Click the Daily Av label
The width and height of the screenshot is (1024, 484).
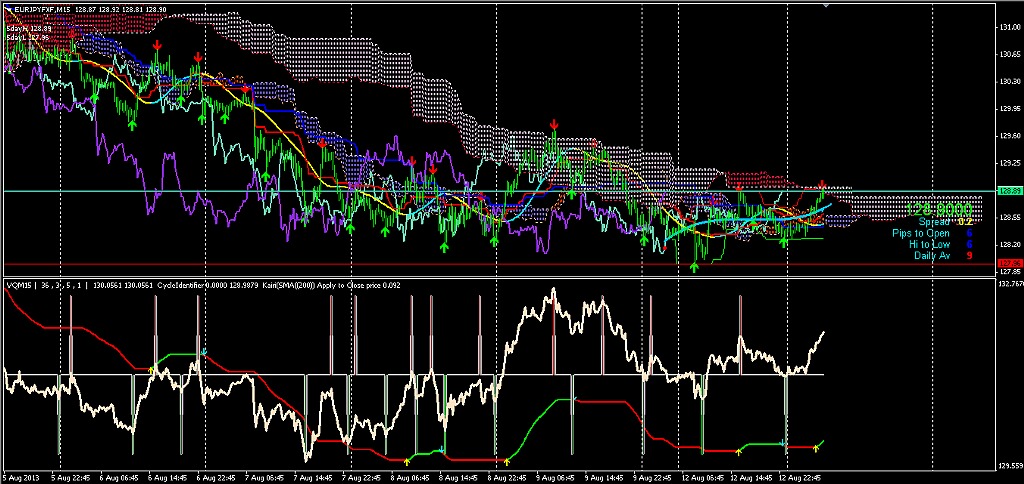point(930,255)
